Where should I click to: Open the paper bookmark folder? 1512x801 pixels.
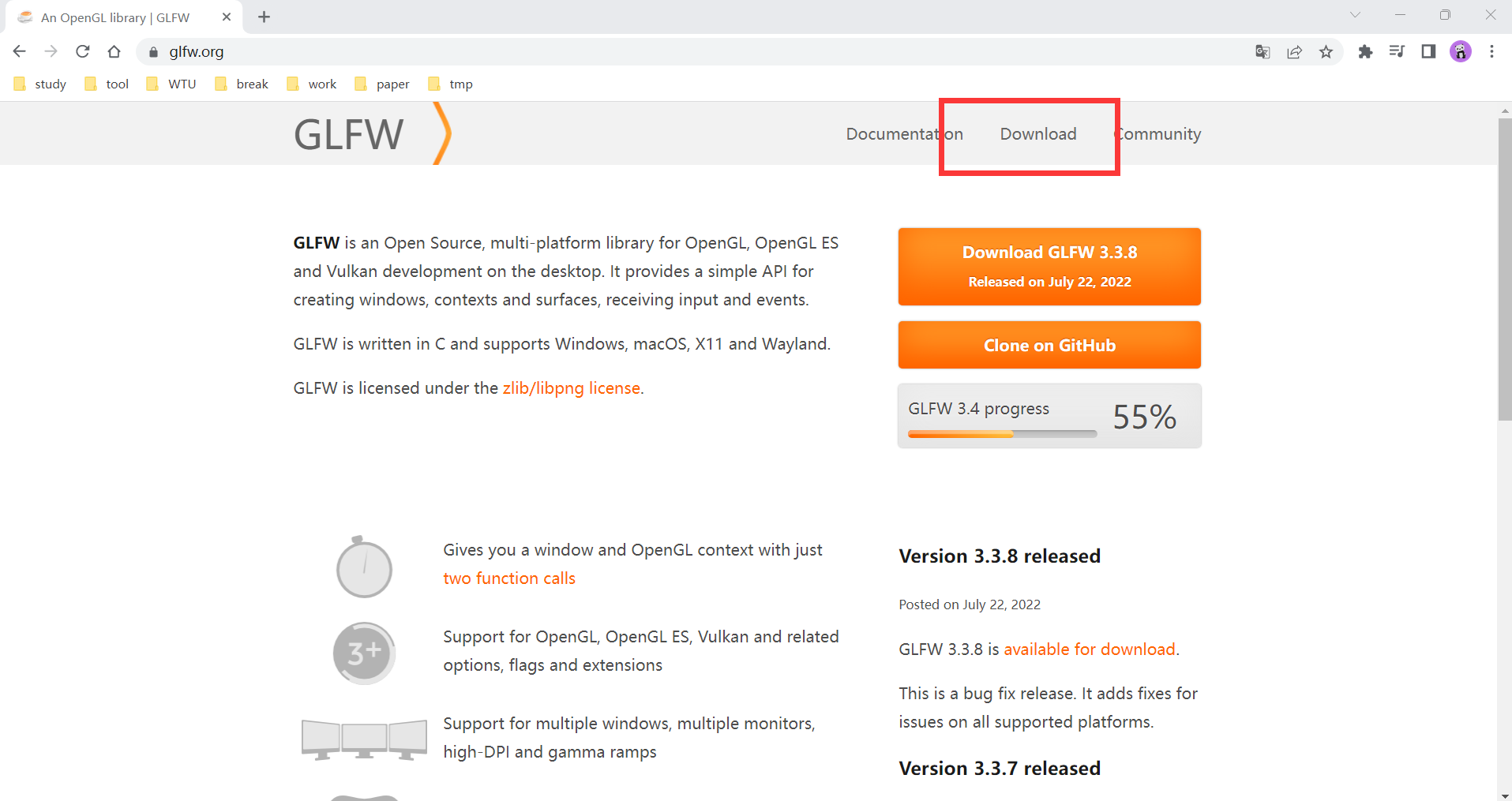[383, 84]
